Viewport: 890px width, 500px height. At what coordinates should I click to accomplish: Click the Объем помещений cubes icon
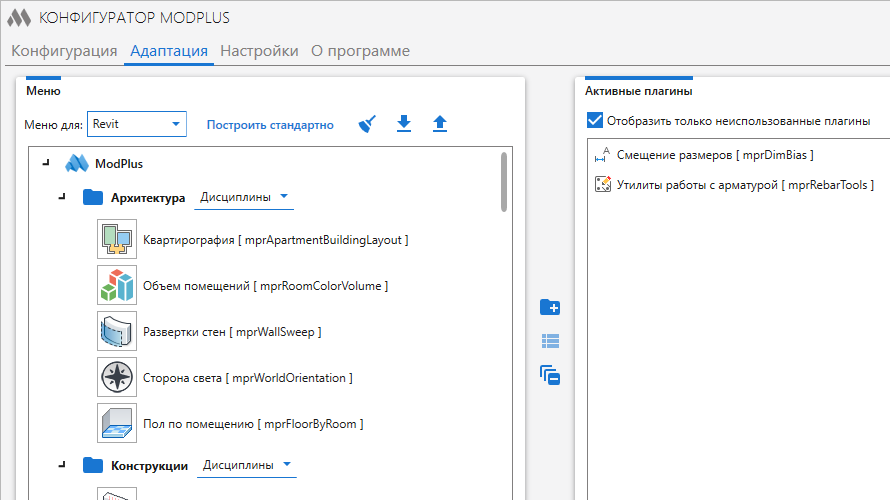click(117, 285)
